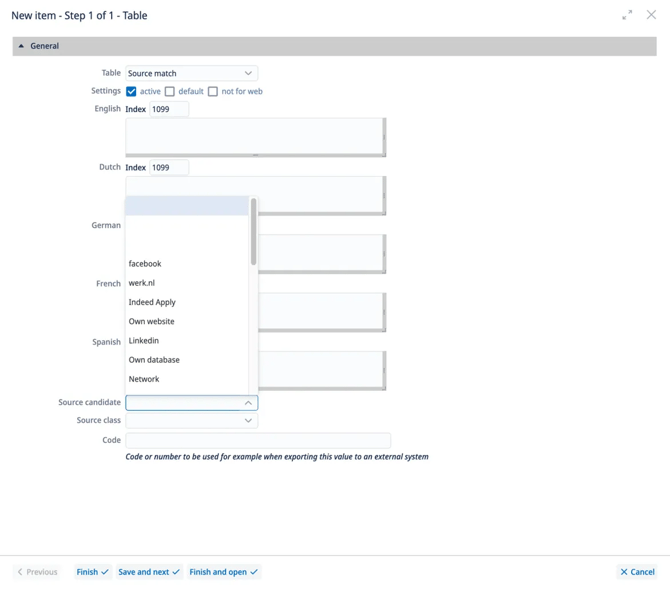Collapse the General section
The width and height of the screenshot is (670, 592).
(x=21, y=46)
